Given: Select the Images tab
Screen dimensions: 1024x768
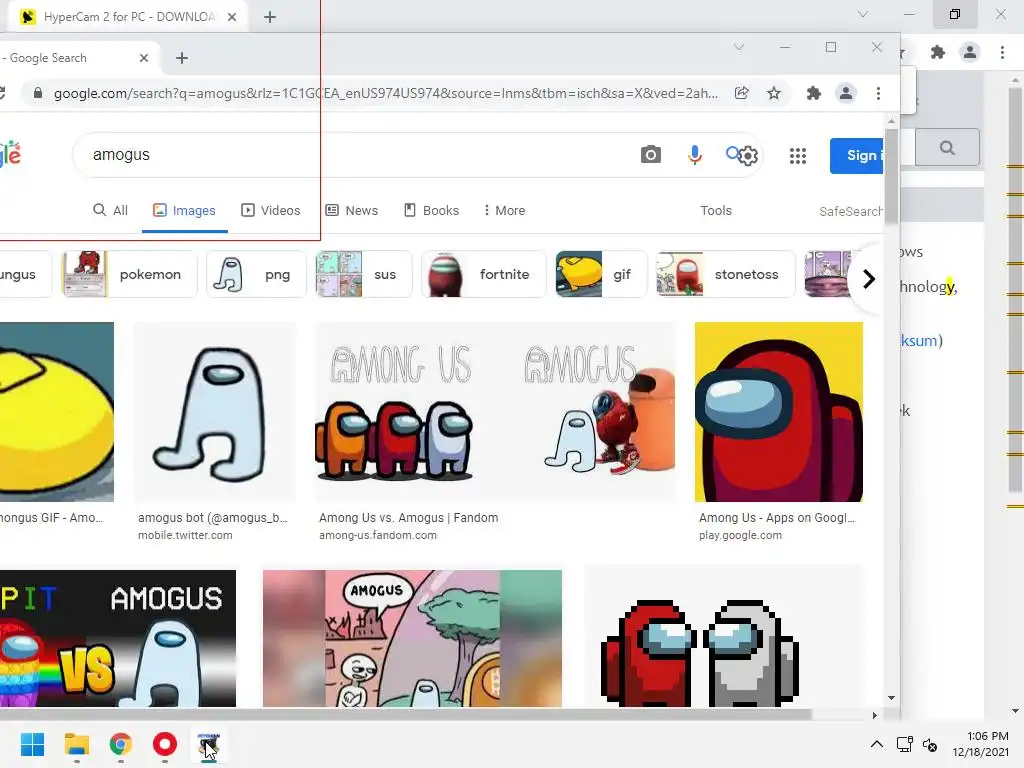Looking at the screenshot, I should point(184,210).
